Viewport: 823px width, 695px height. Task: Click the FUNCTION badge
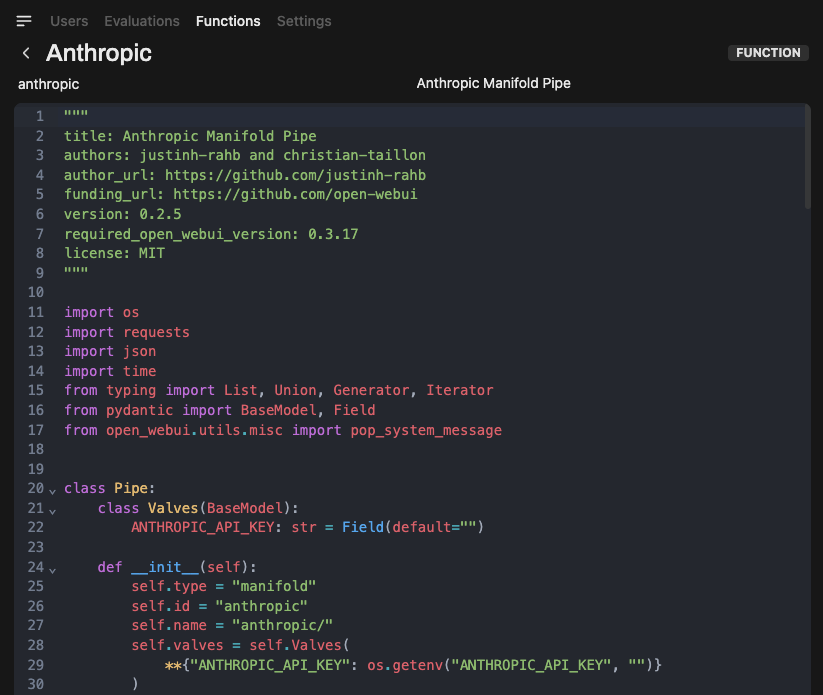pyautogui.click(x=768, y=52)
